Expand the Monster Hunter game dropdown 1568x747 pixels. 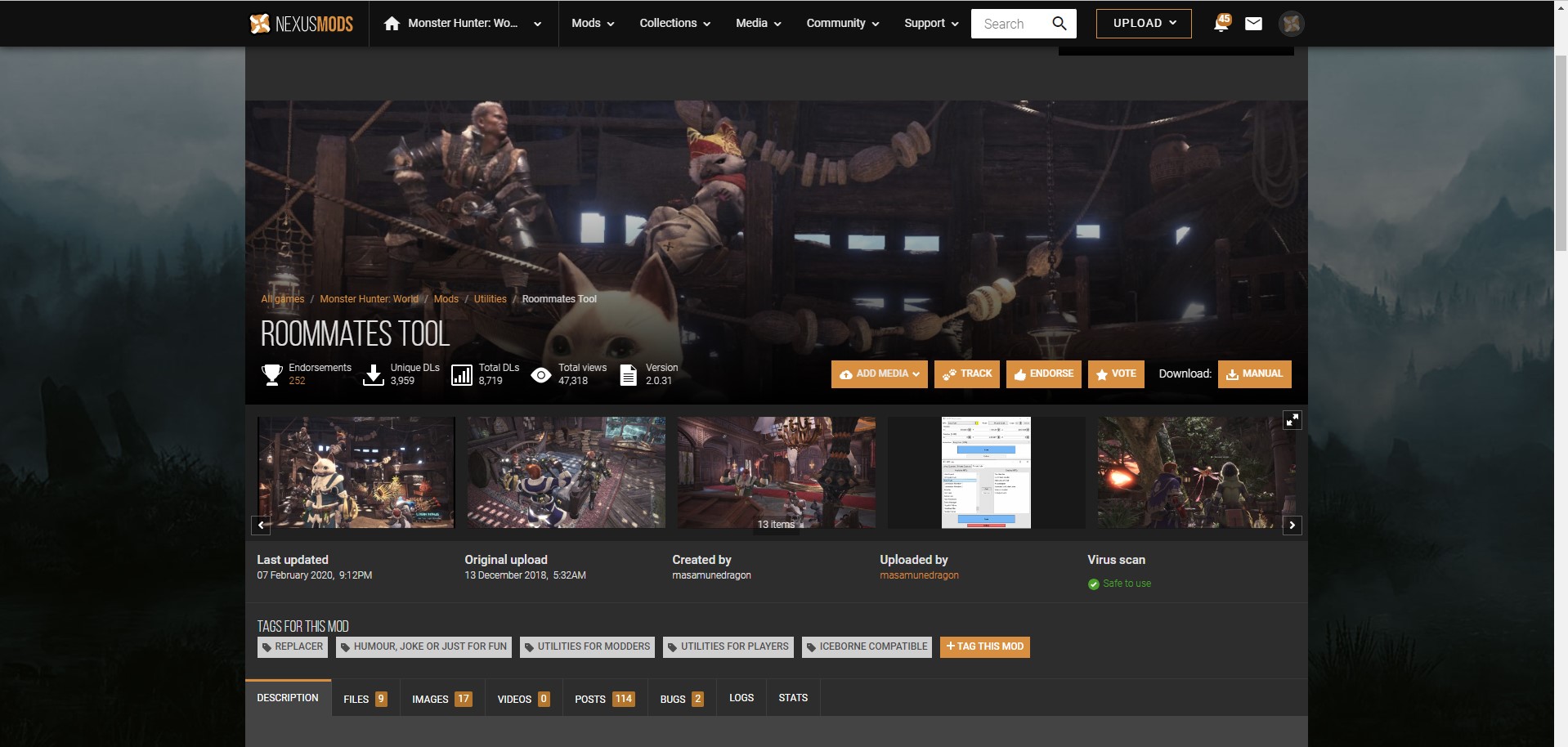(537, 24)
